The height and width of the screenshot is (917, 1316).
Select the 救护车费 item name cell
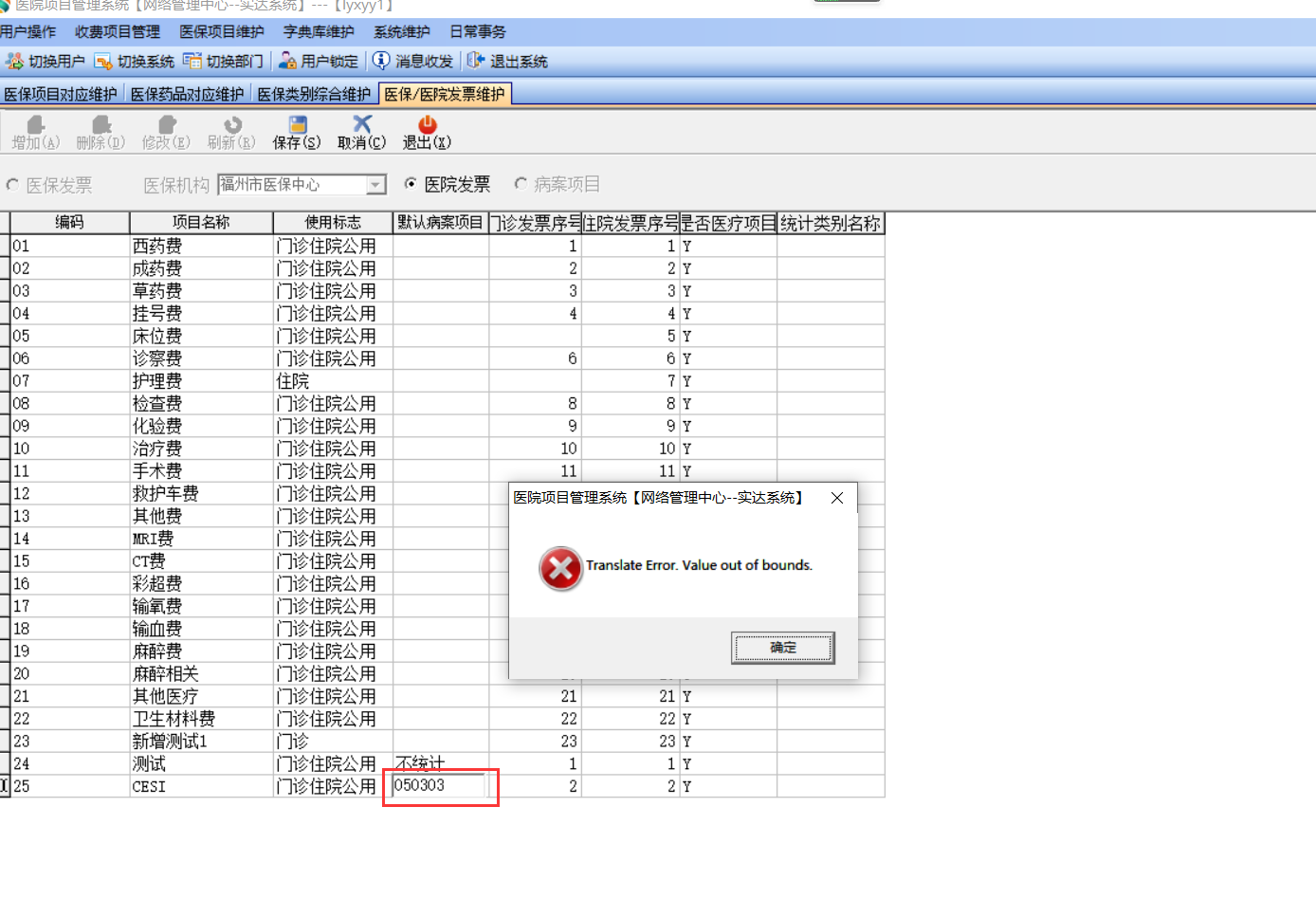(201, 493)
